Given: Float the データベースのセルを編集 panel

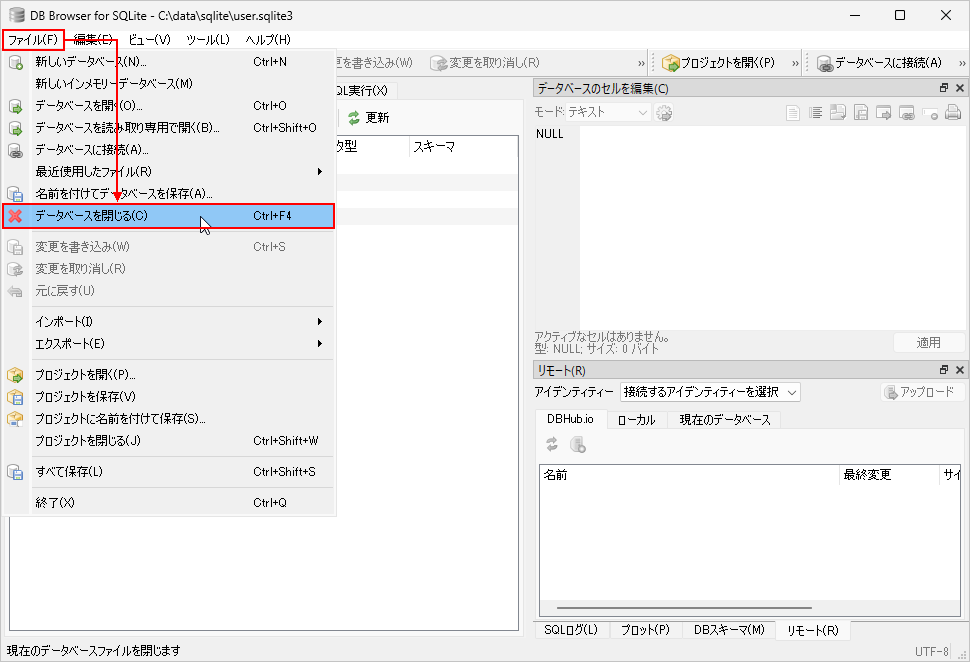Looking at the screenshot, I should pyautogui.click(x=944, y=88).
